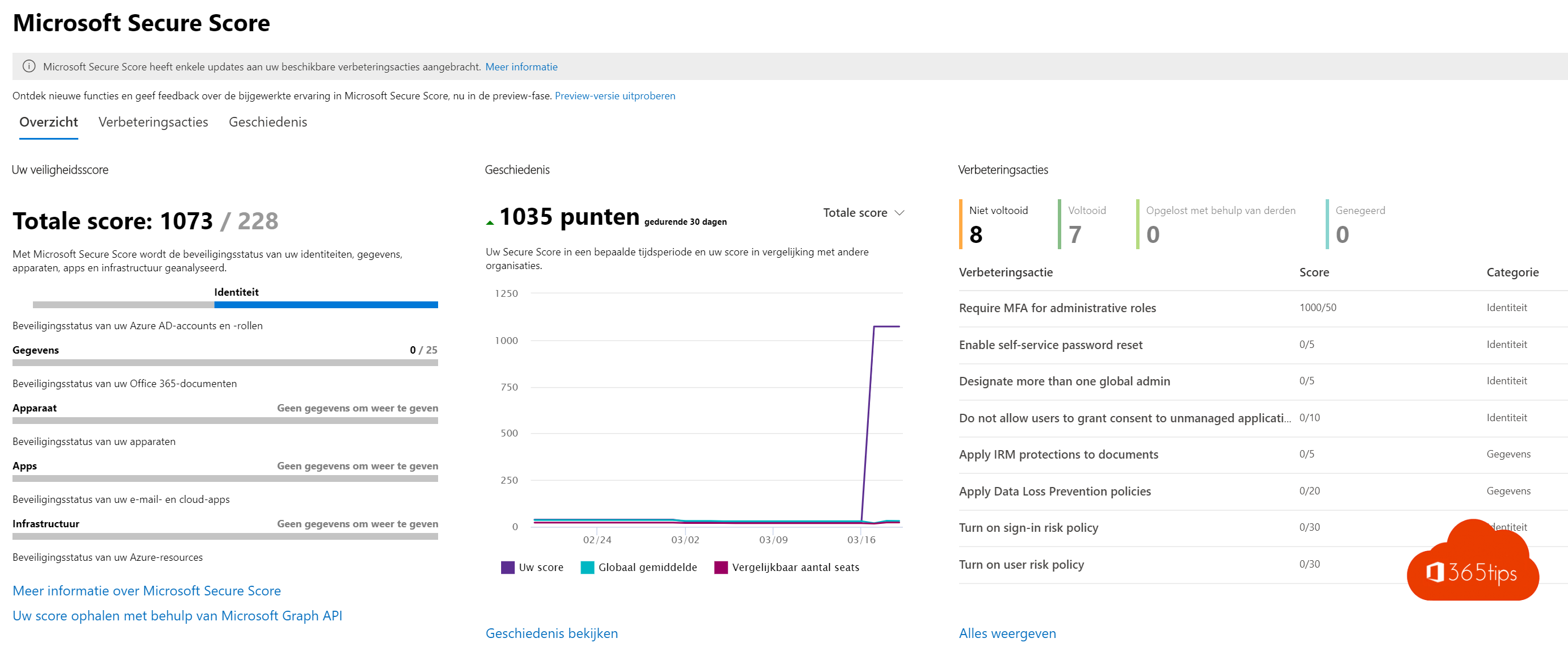Open Turn on sign-in risk policy
The height and width of the screenshot is (655, 1568).
tap(1029, 528)
